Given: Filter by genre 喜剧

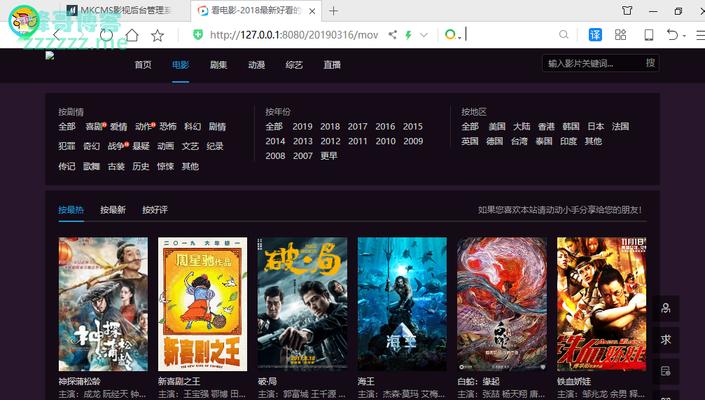Looking at the screenshot, I should tap(94, 127).
